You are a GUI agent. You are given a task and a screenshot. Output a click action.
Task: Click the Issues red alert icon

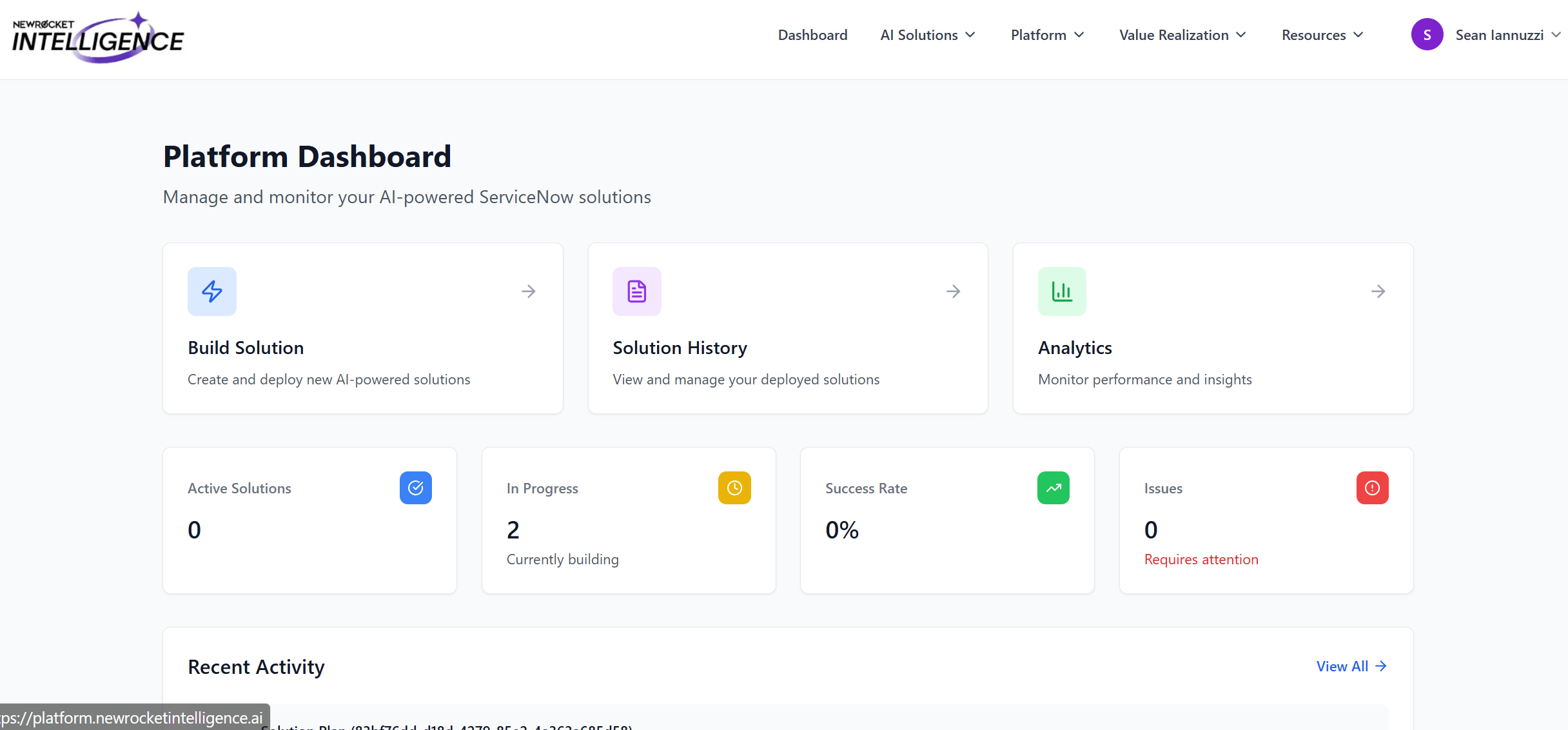[x=1373, y=488]
